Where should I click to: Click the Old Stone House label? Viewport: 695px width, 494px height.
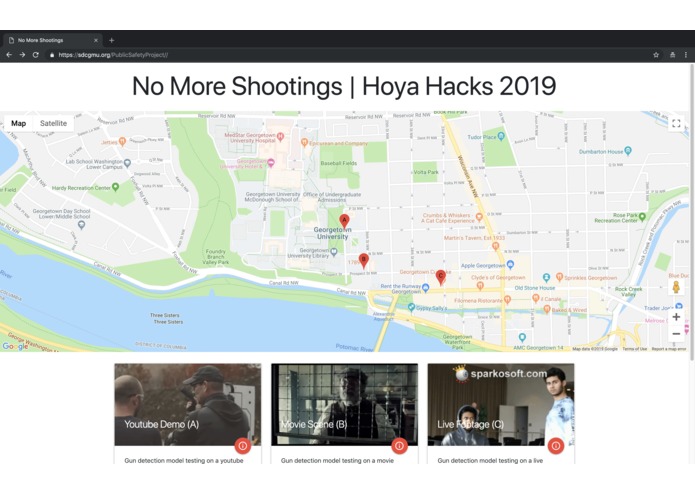(x=535, y=288)
